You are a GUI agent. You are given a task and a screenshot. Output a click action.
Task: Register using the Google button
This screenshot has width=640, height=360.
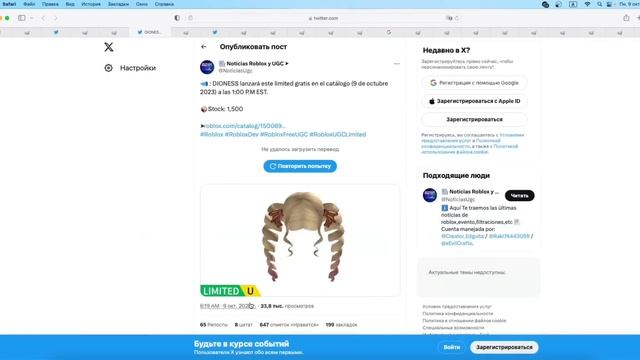[474, 83]
